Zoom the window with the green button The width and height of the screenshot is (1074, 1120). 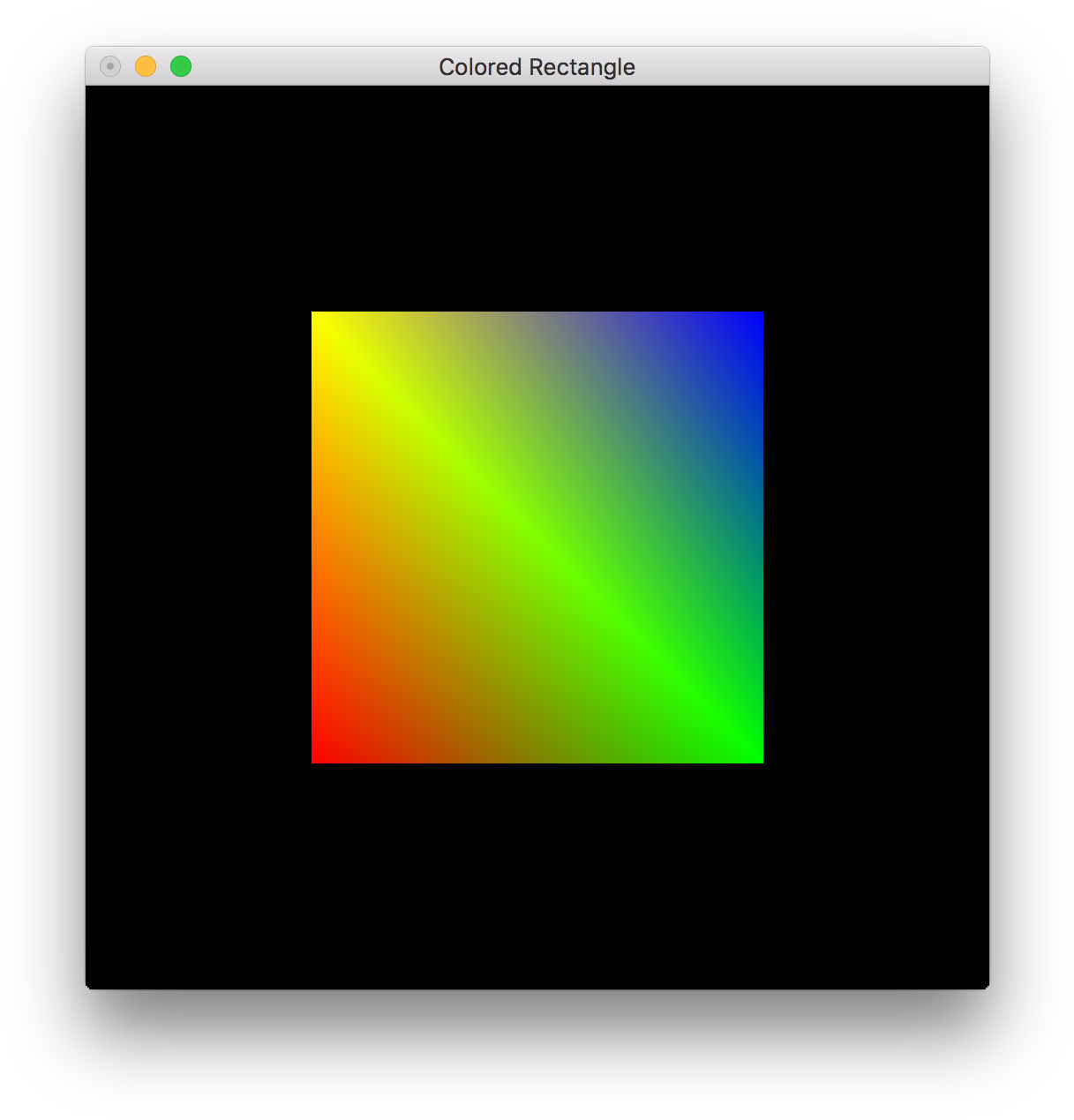tap(180, 66)
